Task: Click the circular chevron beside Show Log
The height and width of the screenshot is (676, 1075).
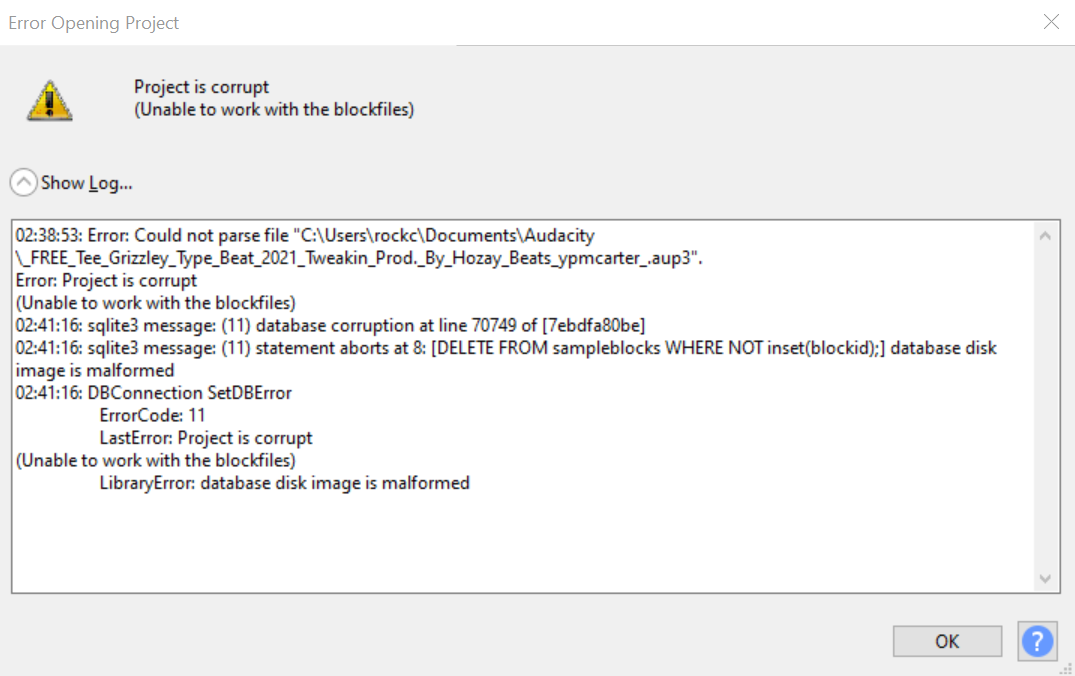Action: click(x=22, y=182)
